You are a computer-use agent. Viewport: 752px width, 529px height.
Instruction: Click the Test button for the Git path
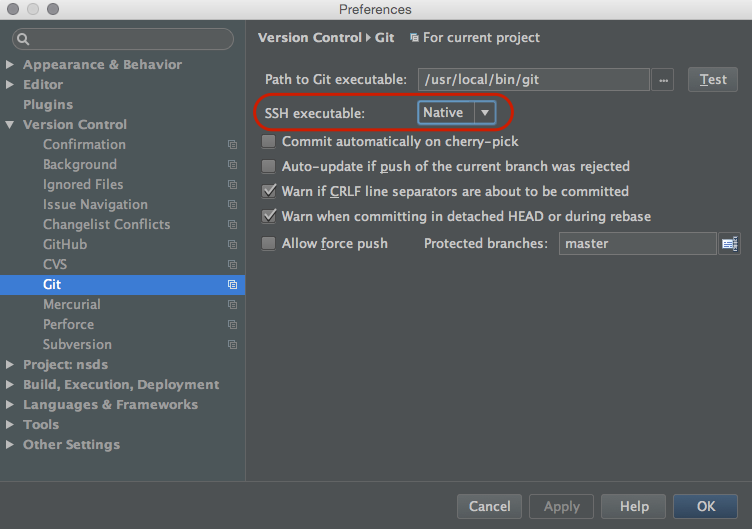click(x=713, y=80)
